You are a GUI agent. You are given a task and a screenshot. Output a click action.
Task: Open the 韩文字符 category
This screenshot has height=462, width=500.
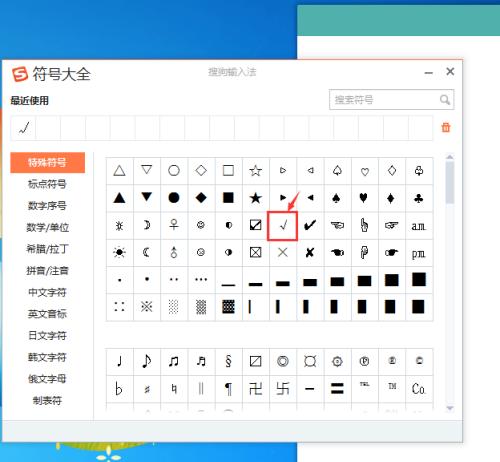47,357
